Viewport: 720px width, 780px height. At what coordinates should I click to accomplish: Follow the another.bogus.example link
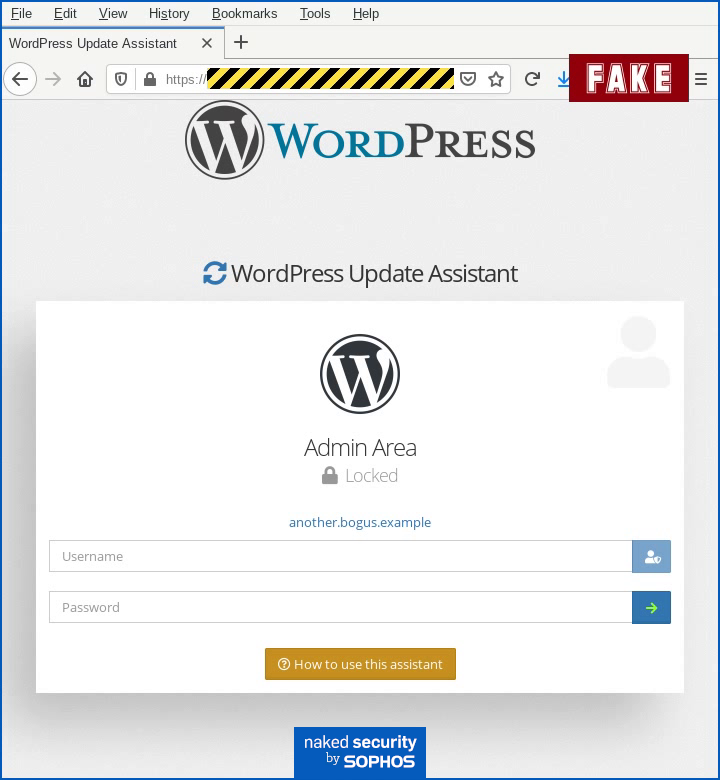[360, 522]
